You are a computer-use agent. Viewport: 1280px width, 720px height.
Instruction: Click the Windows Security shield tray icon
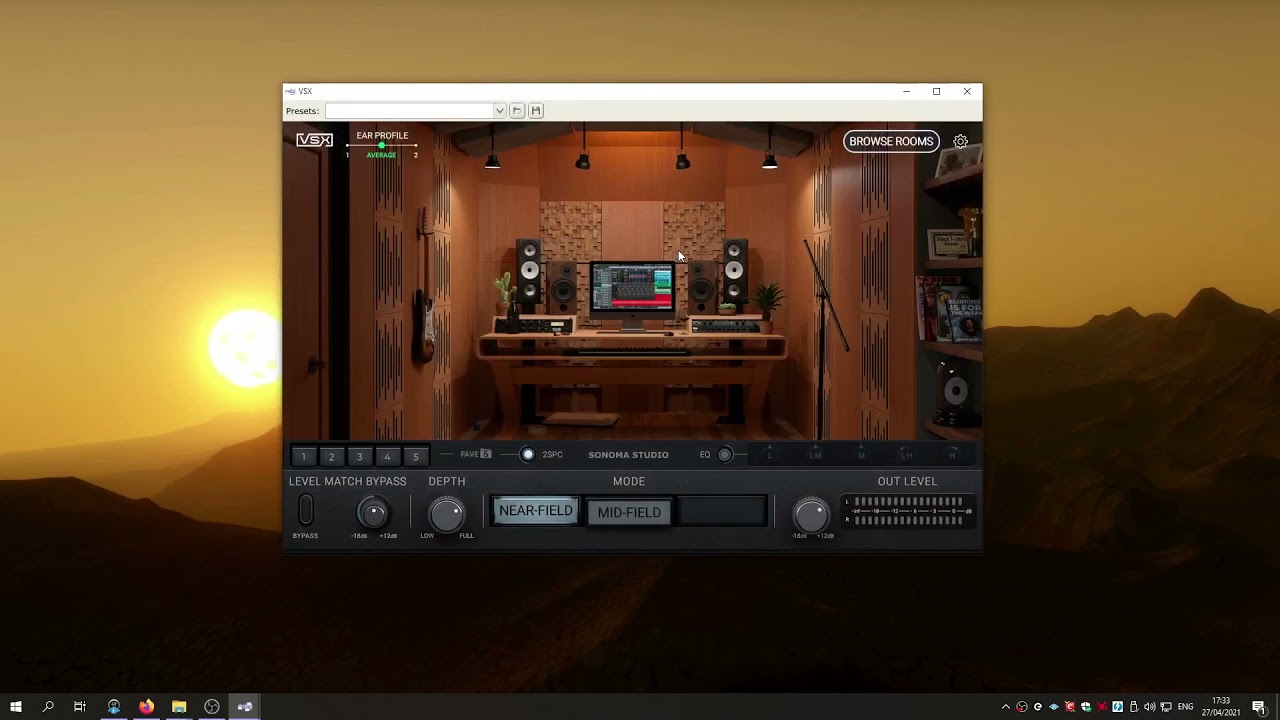[1086, 707]
